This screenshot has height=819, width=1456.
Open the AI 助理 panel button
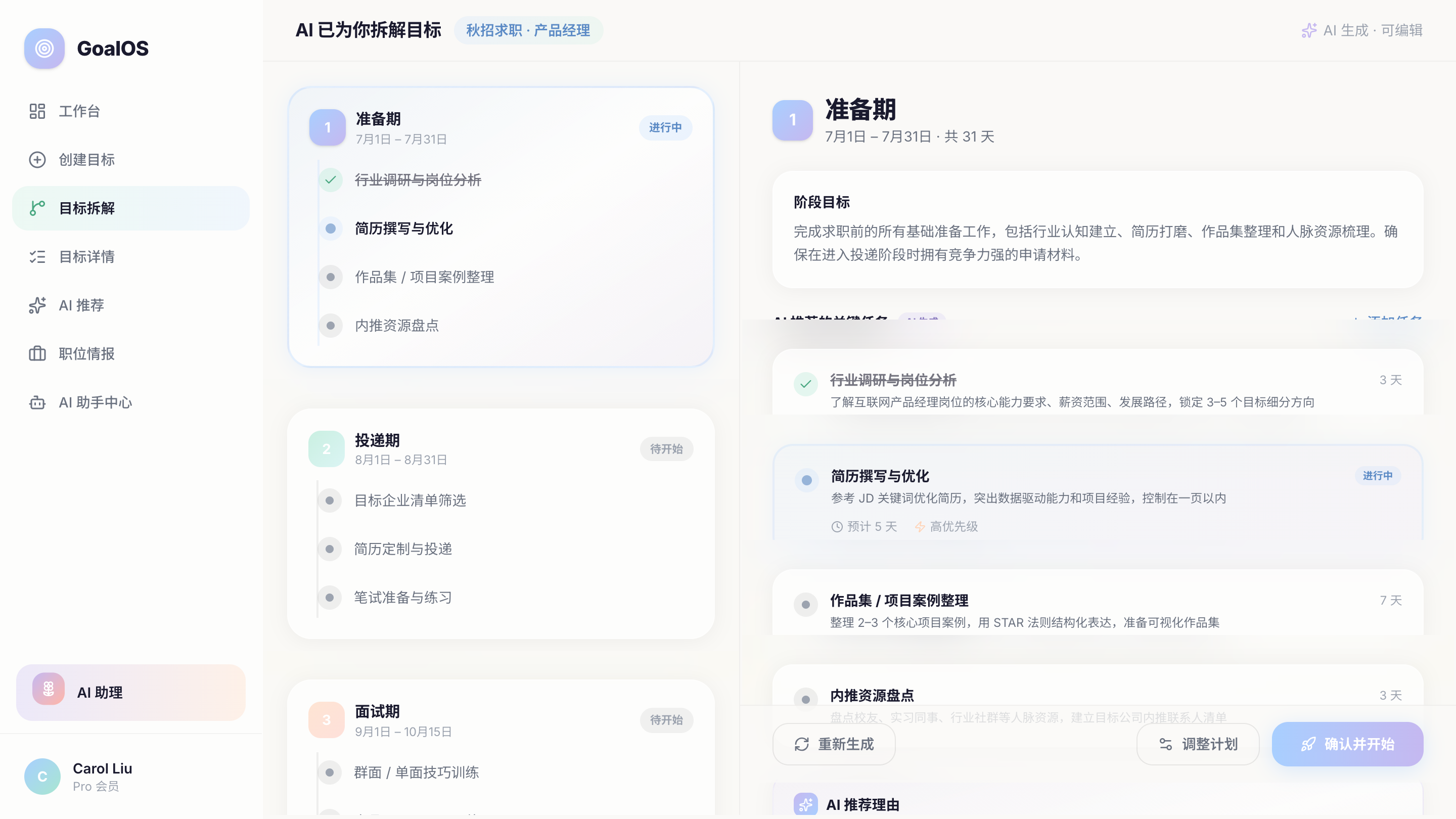[x=130, y=693]
